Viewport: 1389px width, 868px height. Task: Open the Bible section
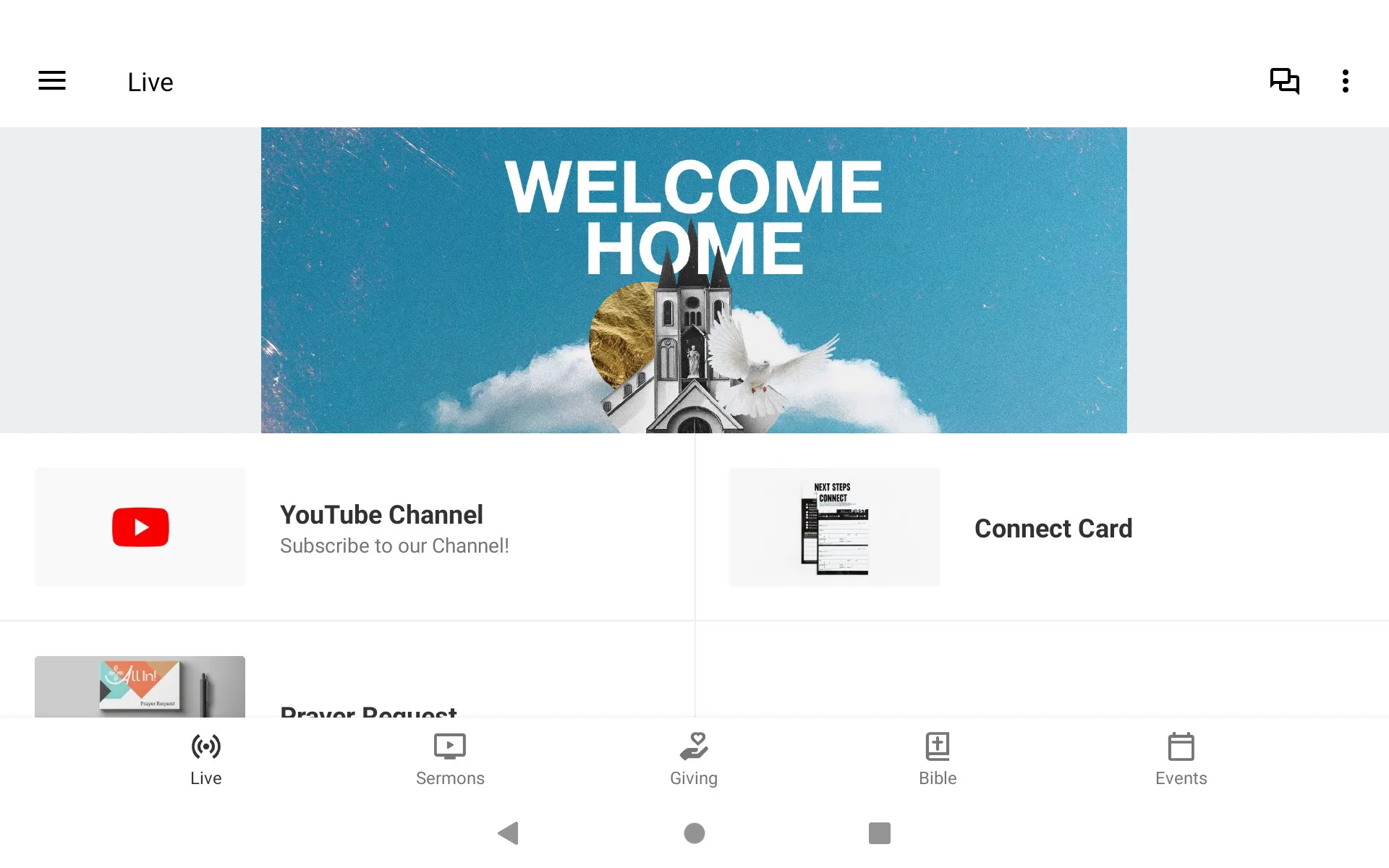(x=938, y=758)
